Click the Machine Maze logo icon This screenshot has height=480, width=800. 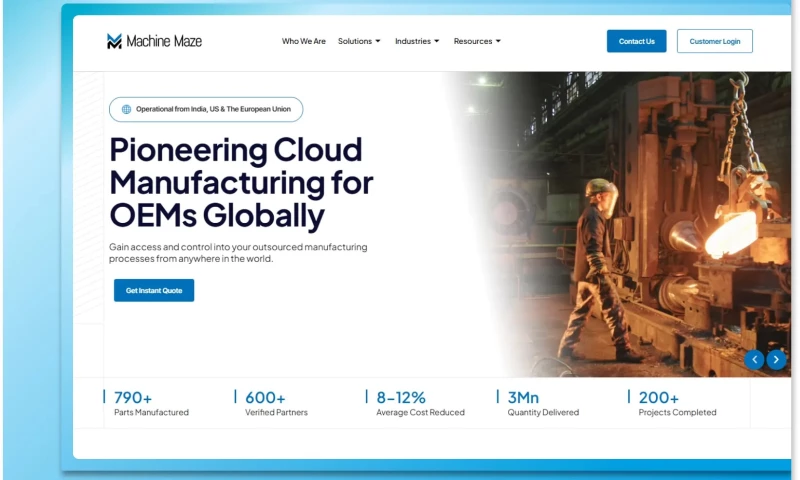pos(114,41)
